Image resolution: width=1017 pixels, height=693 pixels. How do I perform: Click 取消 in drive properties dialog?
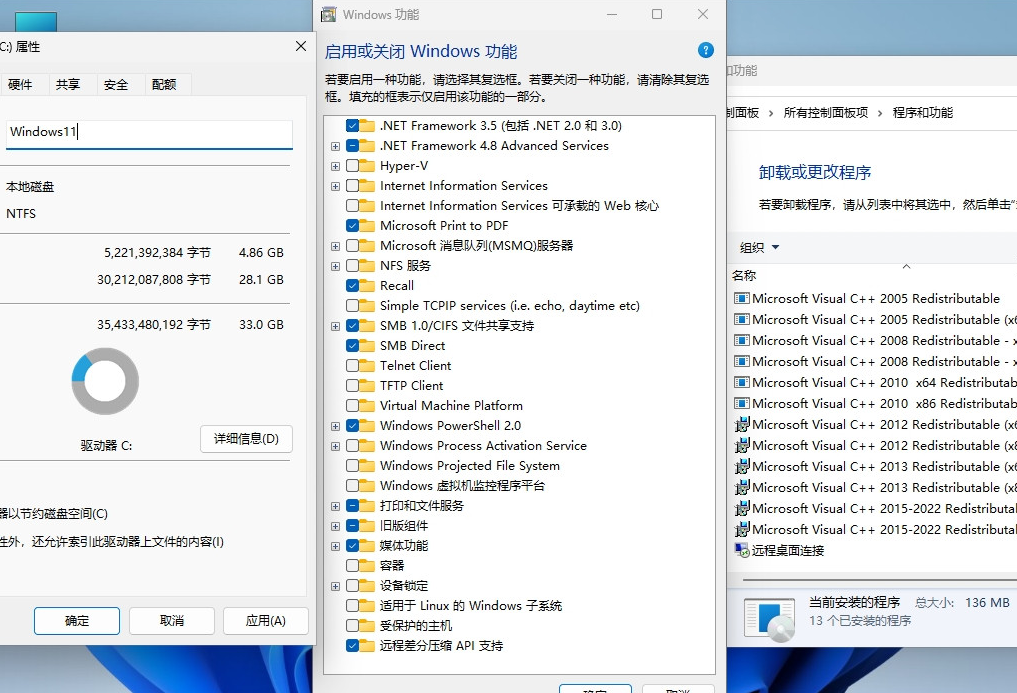172,621
